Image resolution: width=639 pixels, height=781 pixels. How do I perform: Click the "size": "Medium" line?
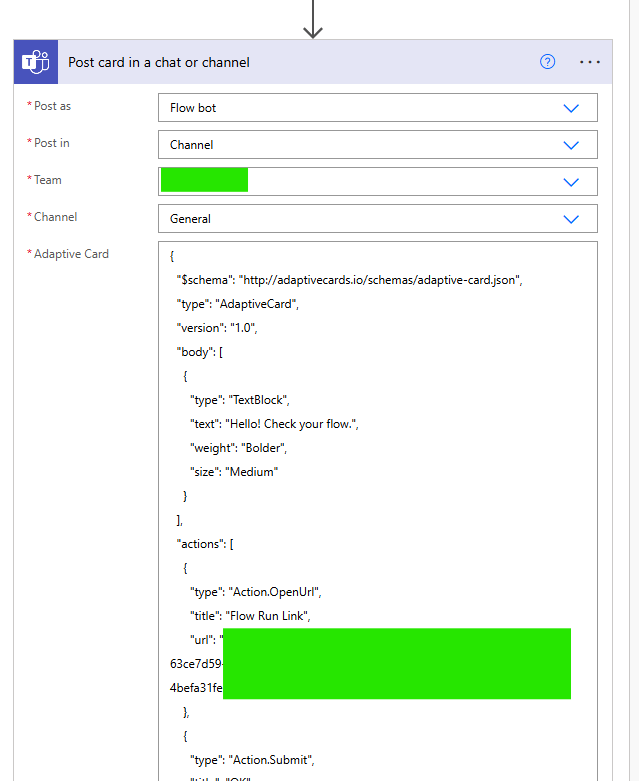[234, 472]
